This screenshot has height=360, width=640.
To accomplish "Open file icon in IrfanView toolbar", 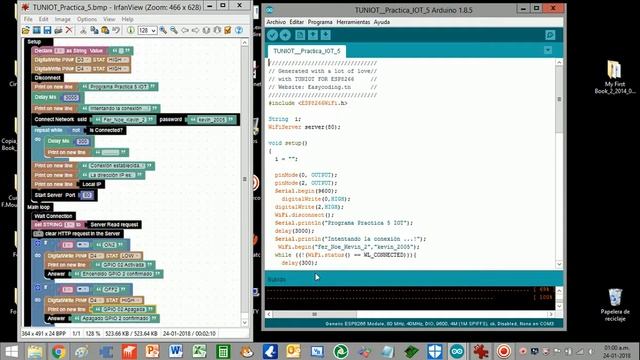I will (26, 30).
